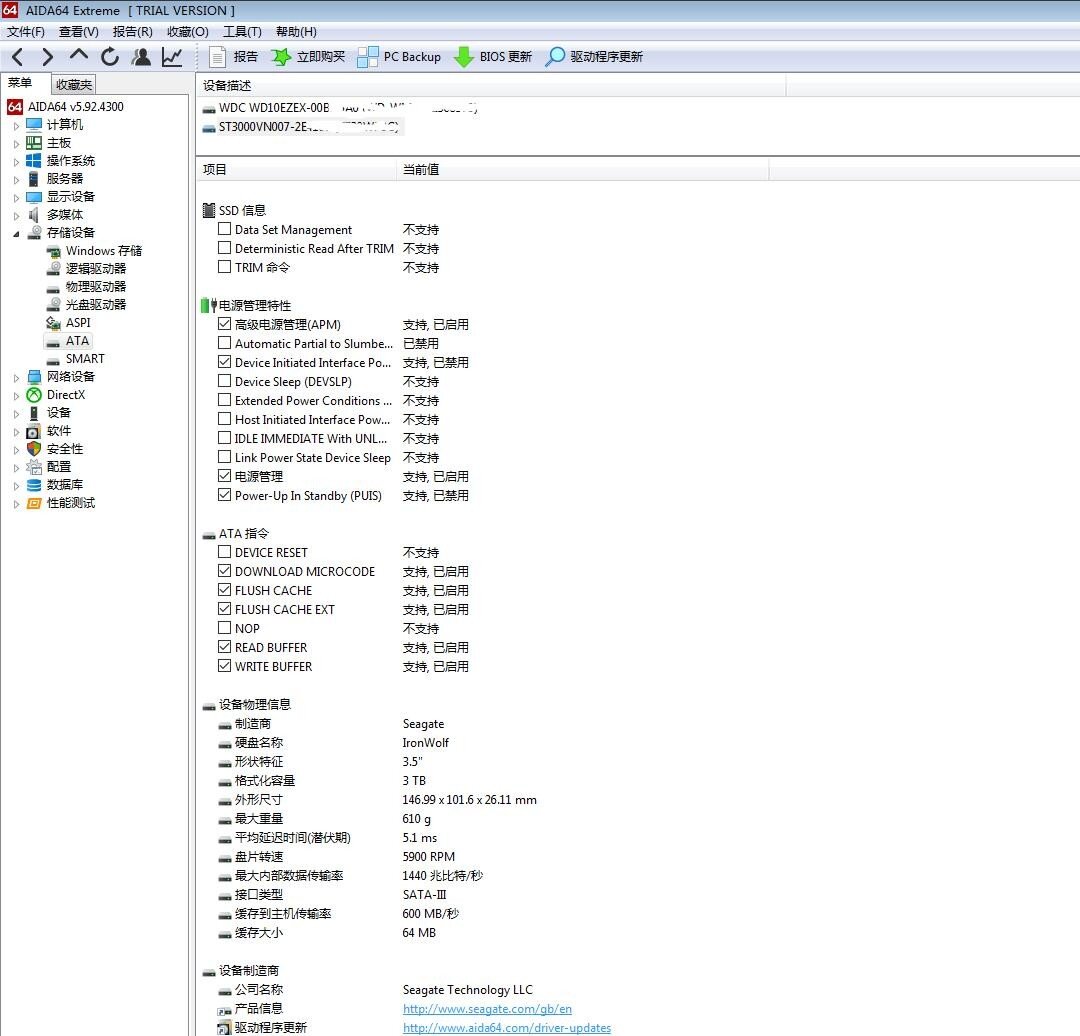The height and width of the screenshot is (1036, 1080).
Task: Launch BIOS 更新 updater
Action: click(x=493, y=56)
